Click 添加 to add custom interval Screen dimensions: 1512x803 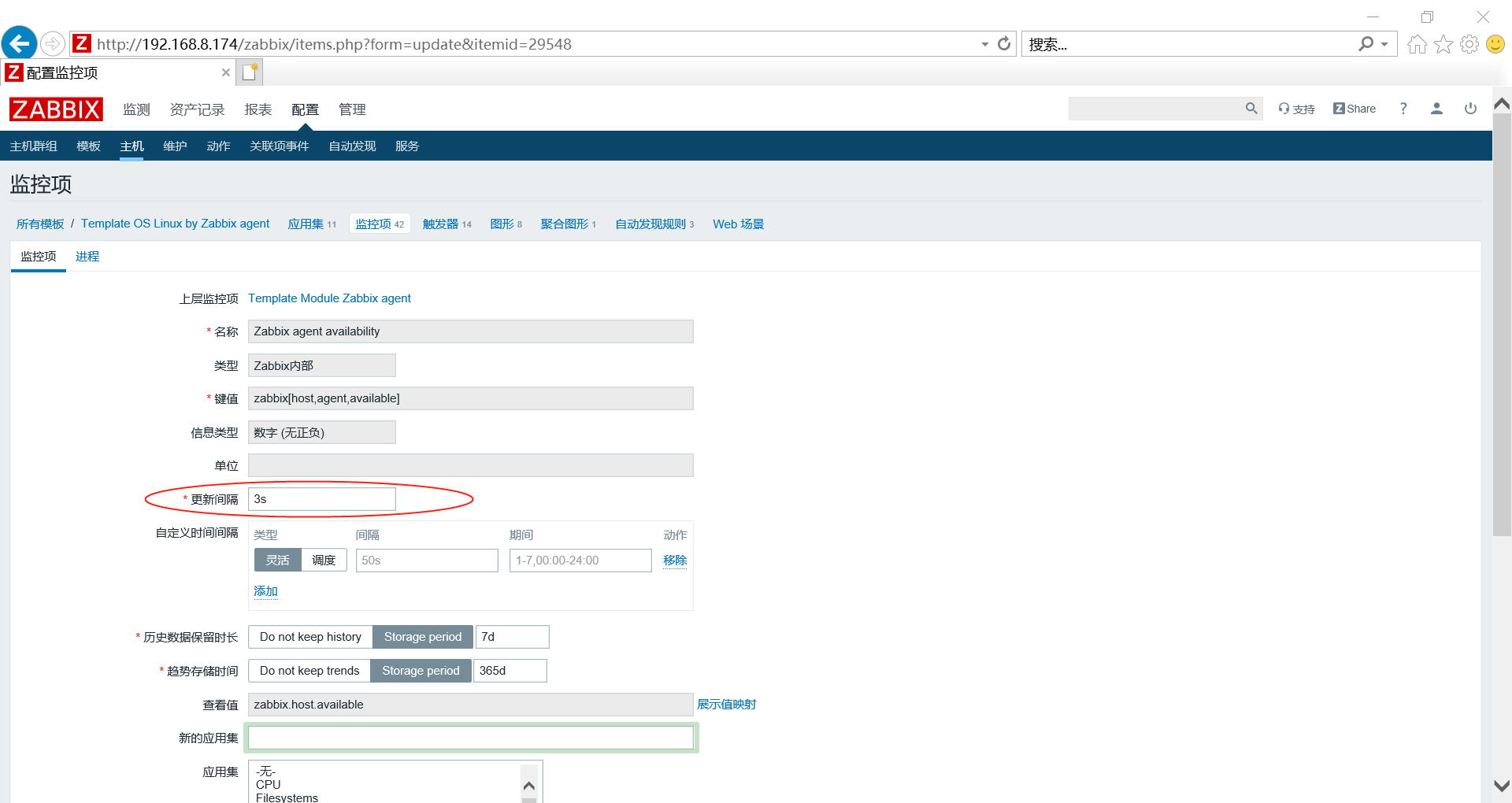click(x=265, y=591)
